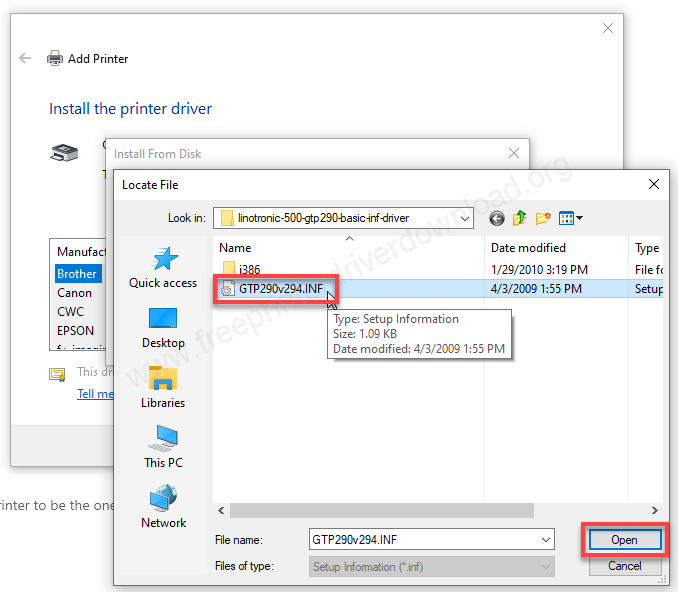Go up one folder level
The width and height of the screenshot is (678, 592).
click(x=520, y=218)
